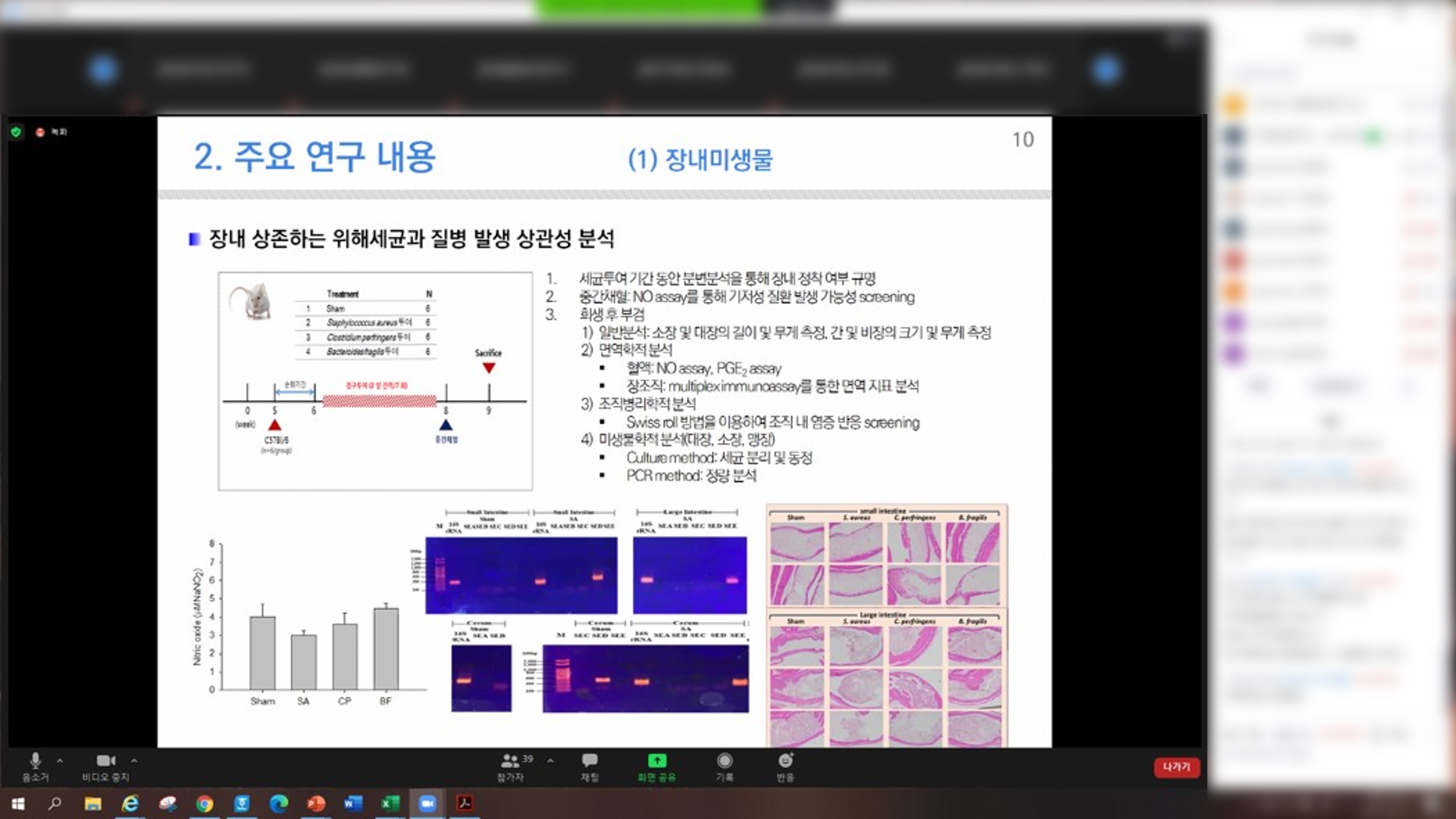Start recording with the 기록 button
This screenshot has width=1456, height=819.
725,767
